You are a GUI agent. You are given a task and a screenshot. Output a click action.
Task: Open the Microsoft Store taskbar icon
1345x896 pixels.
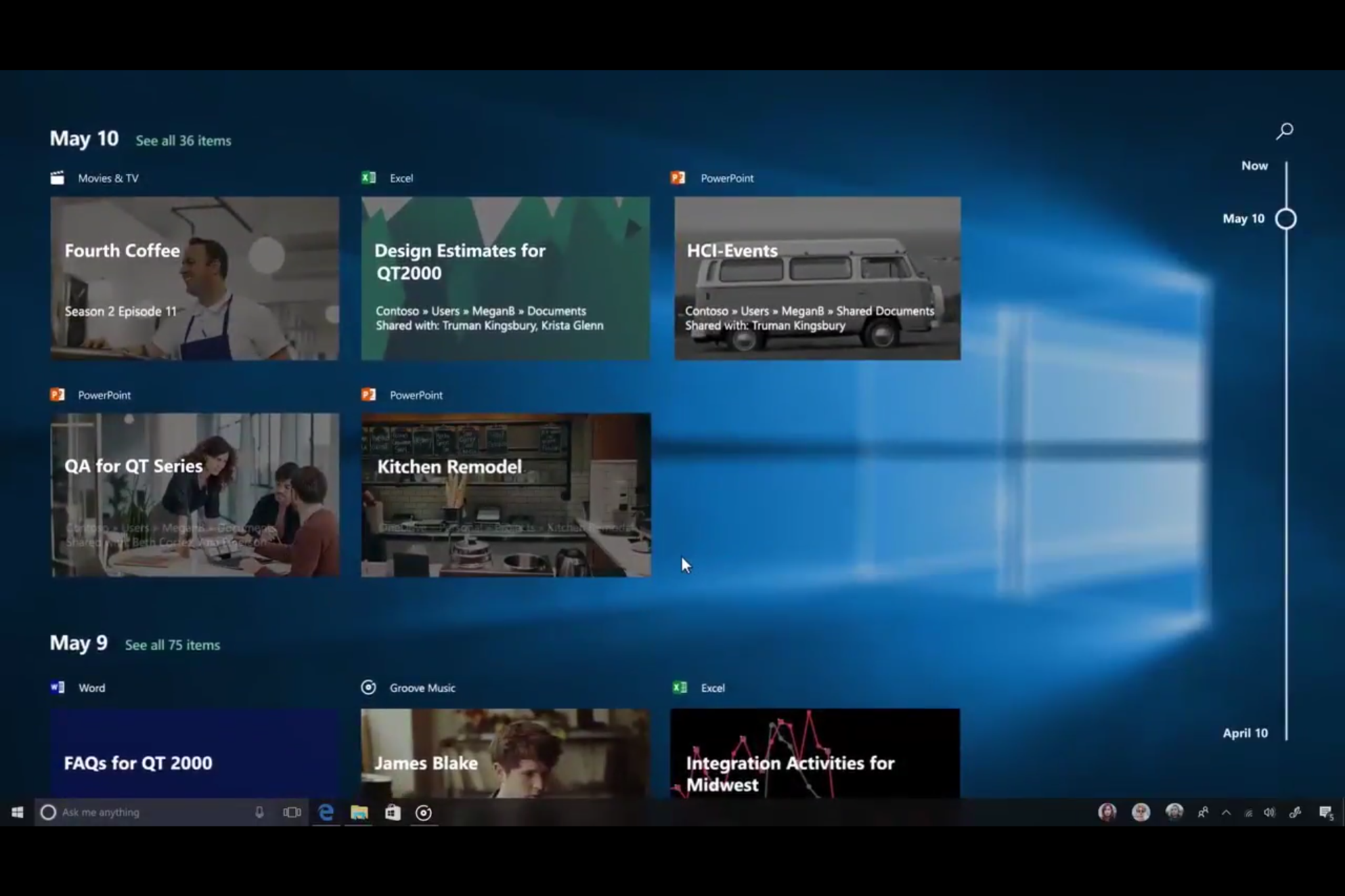tap(393, 813)
